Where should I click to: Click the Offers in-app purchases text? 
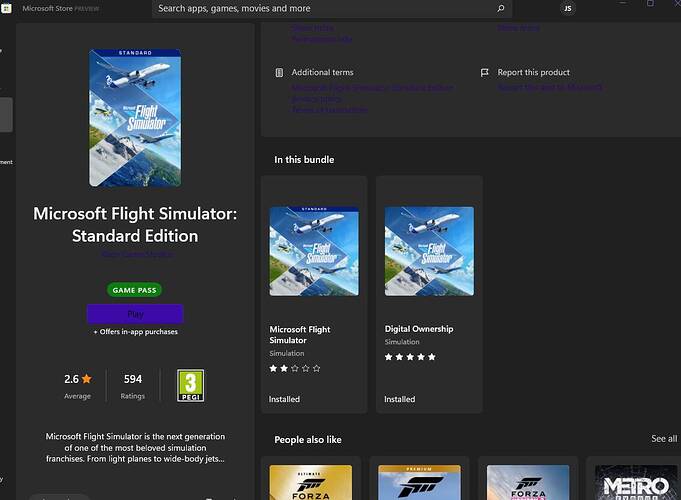point(136,332)
